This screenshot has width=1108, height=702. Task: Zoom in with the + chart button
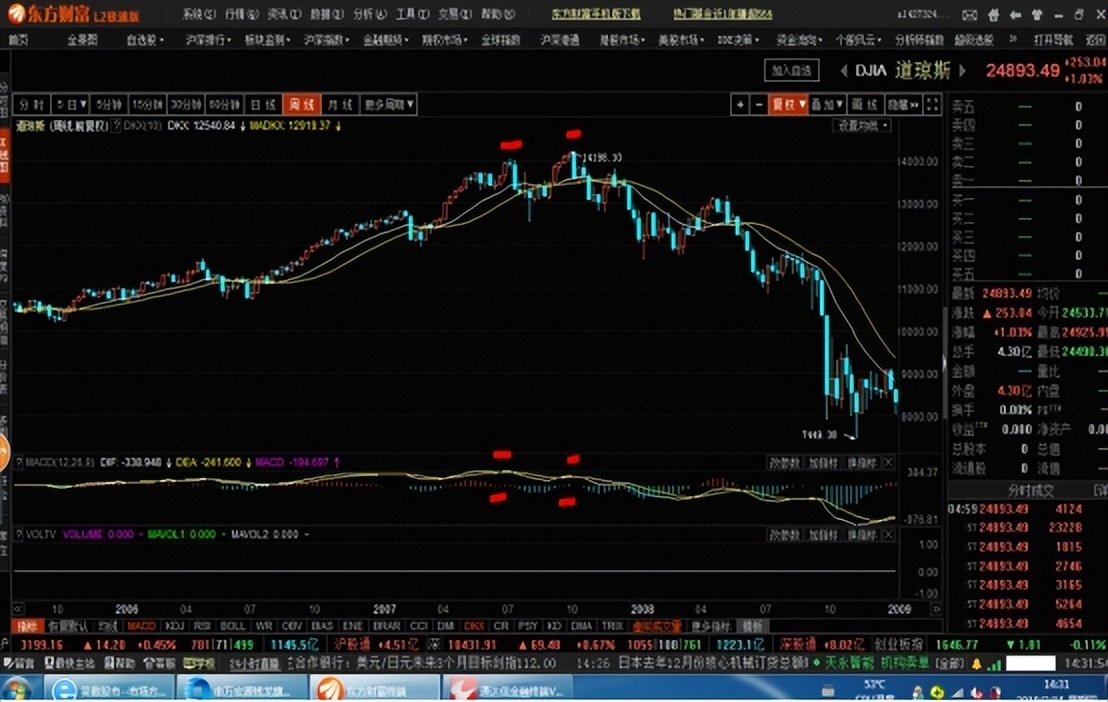[740, 104]
